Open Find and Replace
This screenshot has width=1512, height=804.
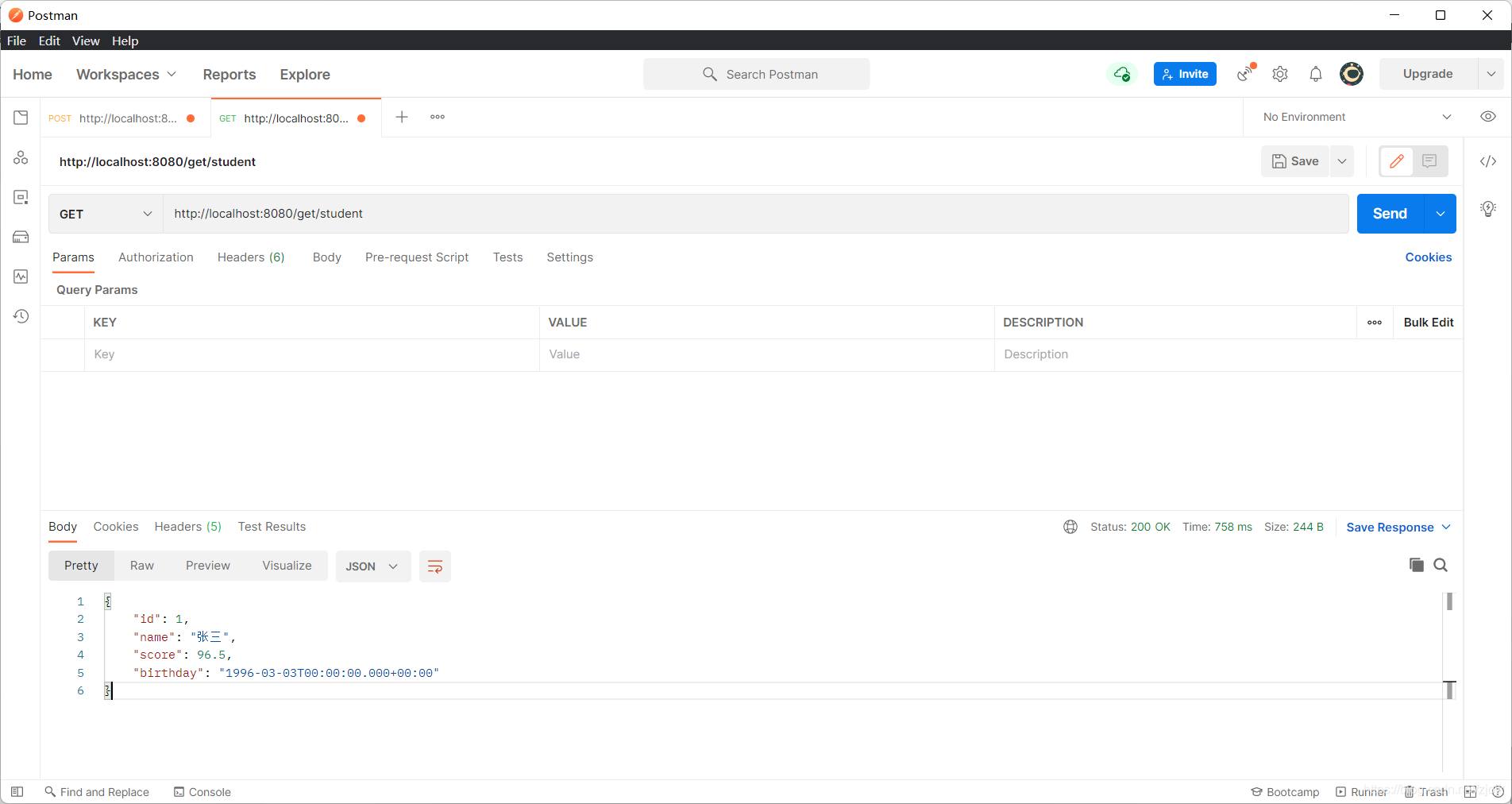pos(97,792)
